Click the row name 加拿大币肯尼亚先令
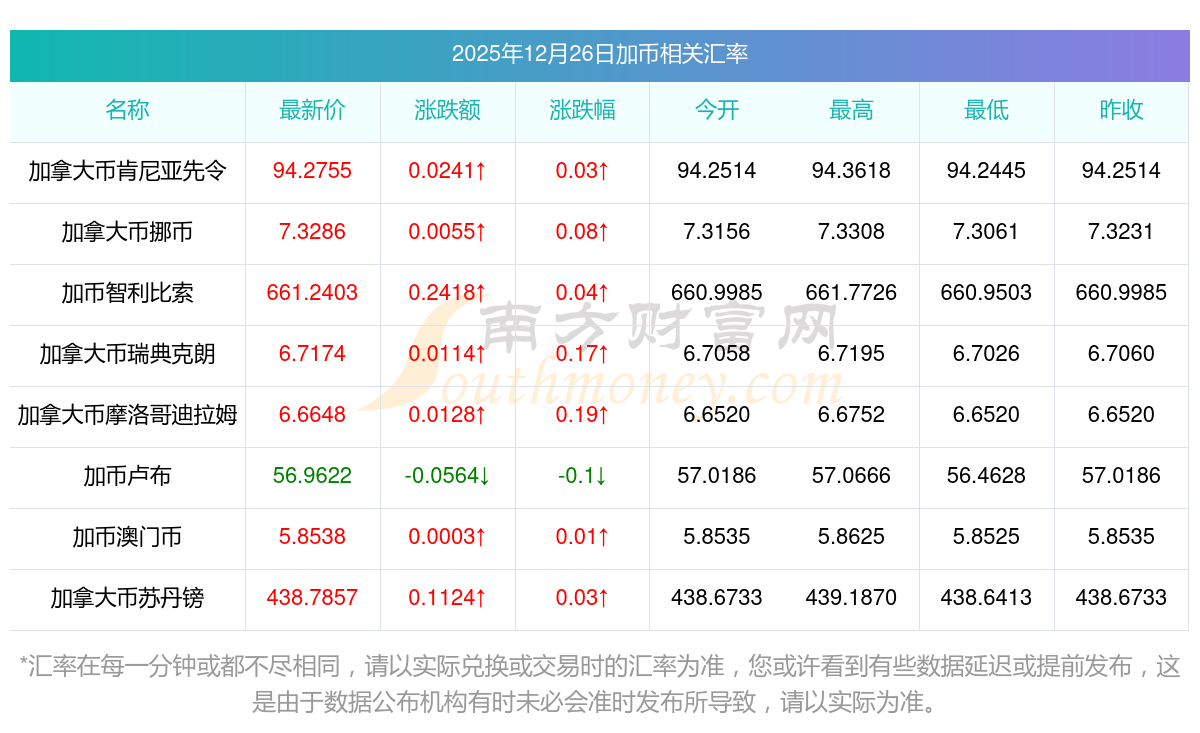The height and width of the screenshot is (733, 1200). (127, 171)
